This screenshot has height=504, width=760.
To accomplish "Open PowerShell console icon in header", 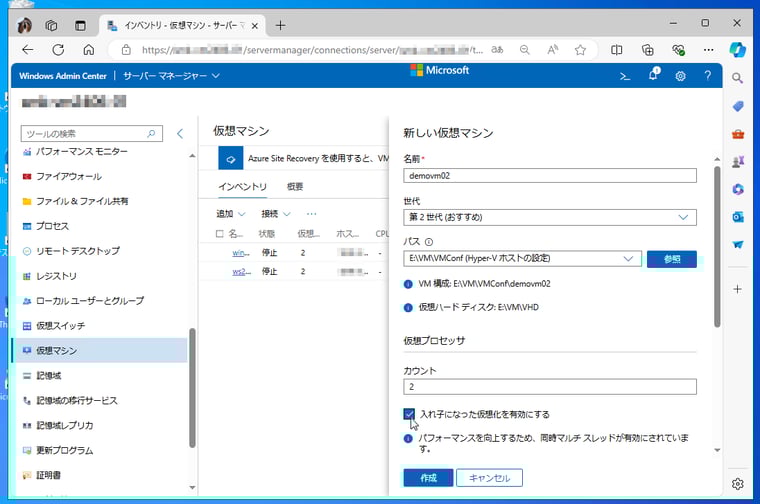I will [x=625, y=76].
